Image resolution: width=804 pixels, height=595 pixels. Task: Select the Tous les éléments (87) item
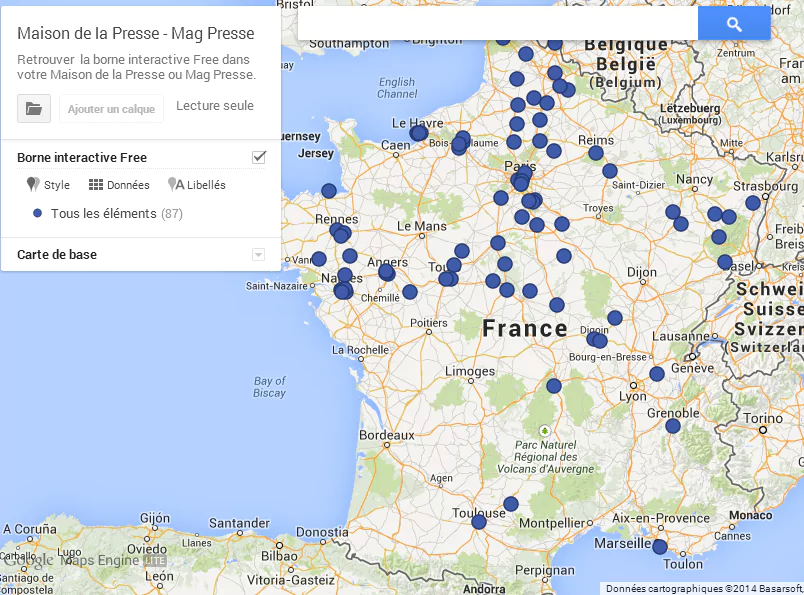pos(116,213)
